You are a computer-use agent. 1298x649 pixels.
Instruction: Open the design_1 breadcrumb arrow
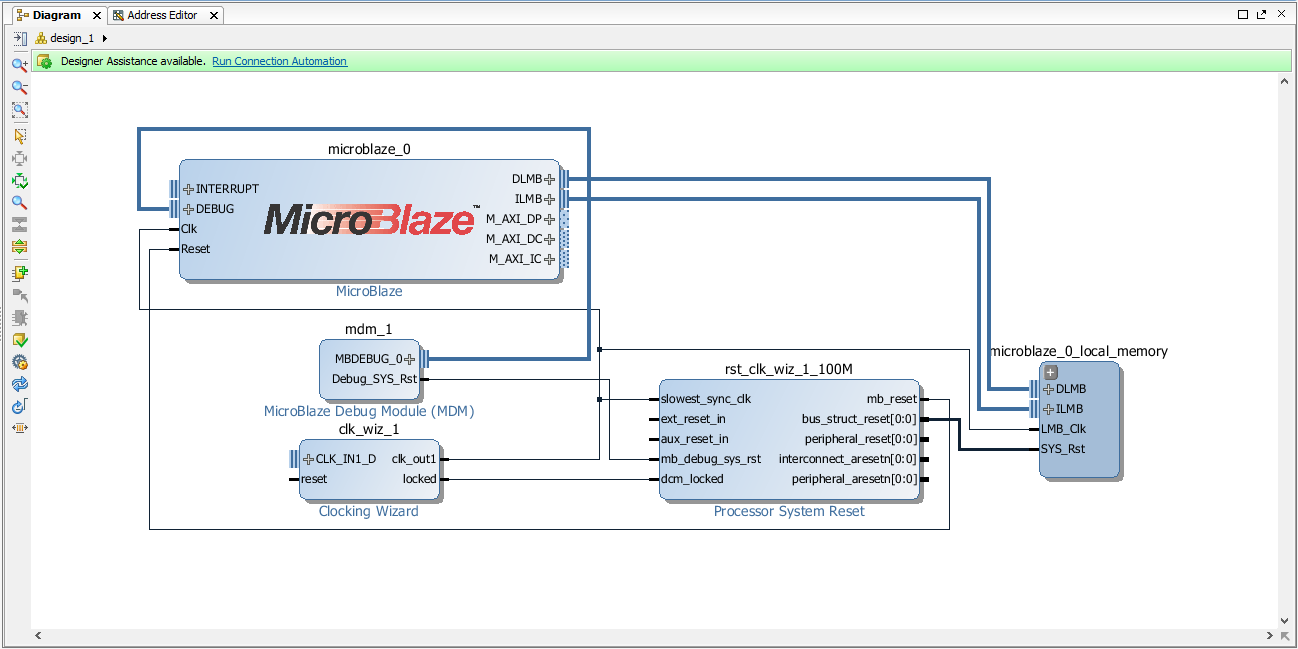pyautogui.click(x=105, y=38)
